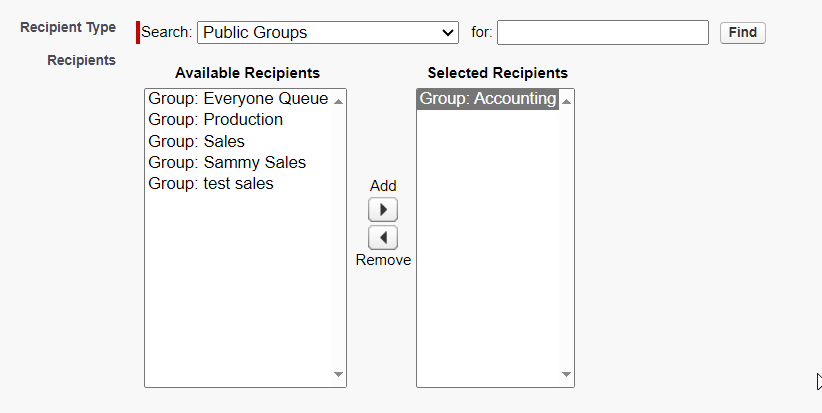Select Group: test sales entry
This screenshot has width=822, height=413.
click(238, 183)
